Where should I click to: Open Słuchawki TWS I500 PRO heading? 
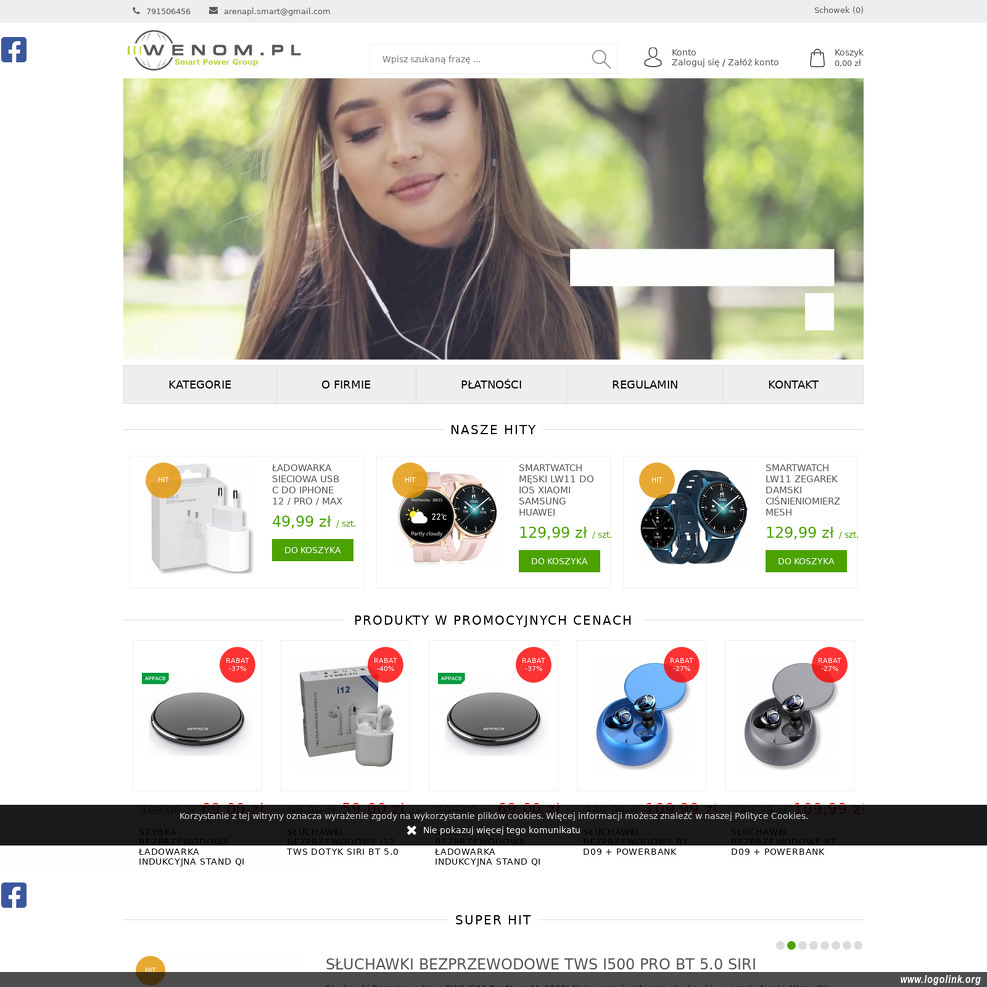pyautogui.click(x=541, y=964)
